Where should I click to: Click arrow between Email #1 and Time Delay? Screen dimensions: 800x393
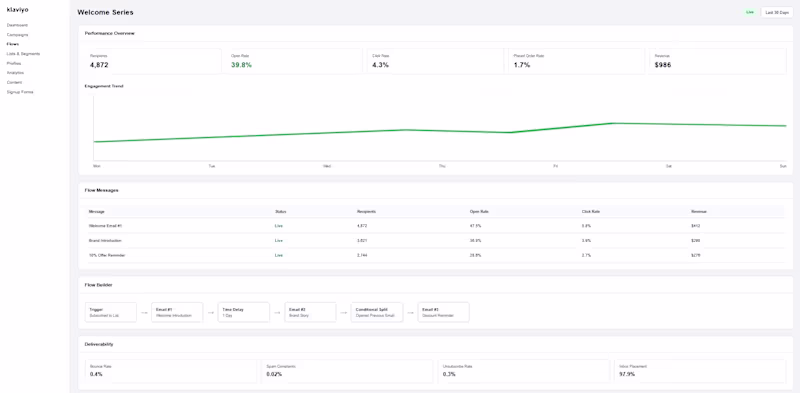tap(210, 312)
